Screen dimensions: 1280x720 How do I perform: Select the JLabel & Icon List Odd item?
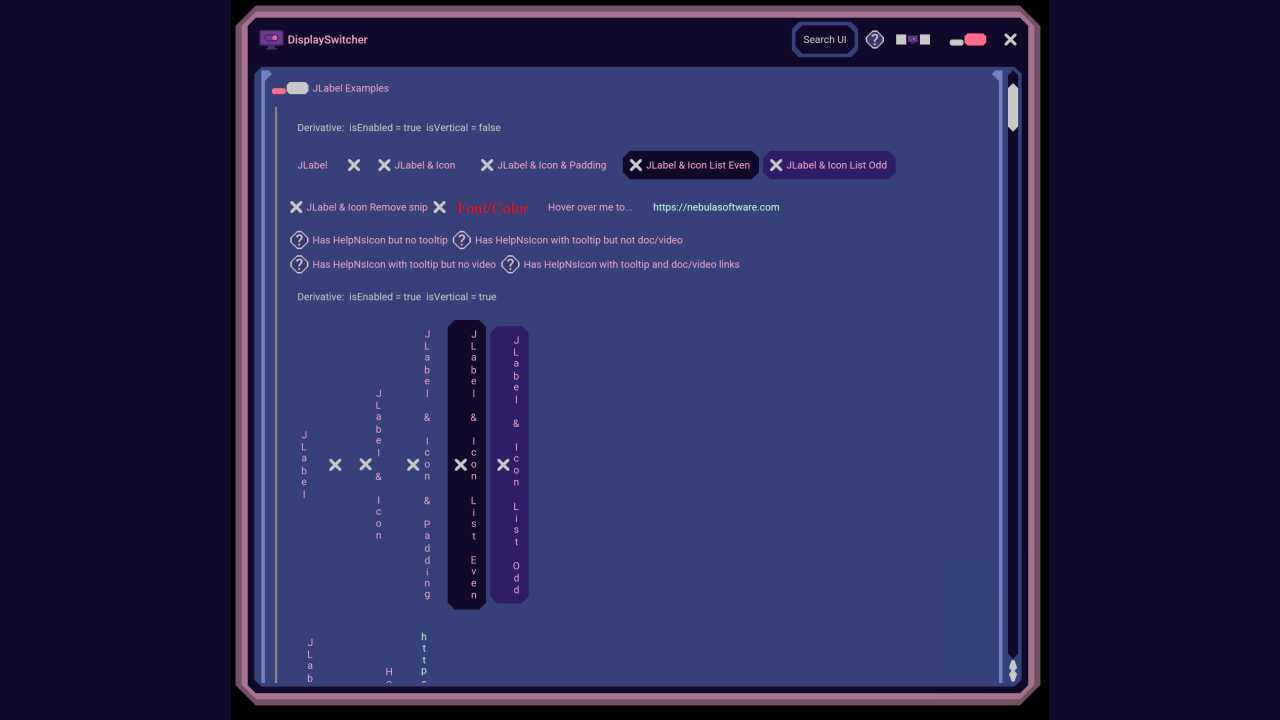pyautogui.click(x=829, y=165)
